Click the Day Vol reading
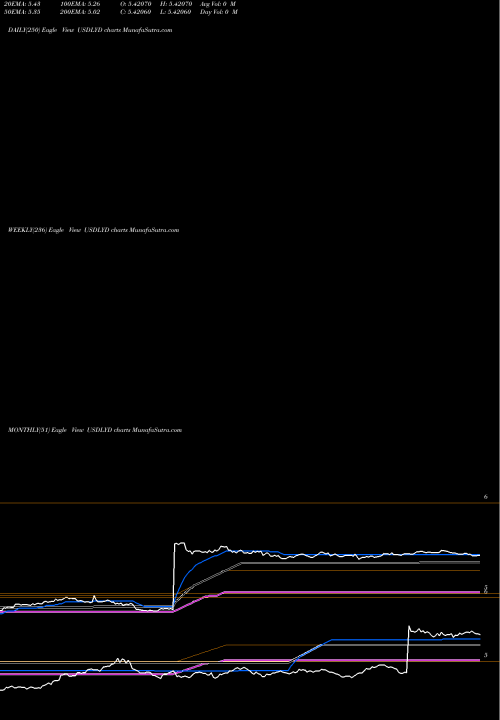 [x=219, y=12]
